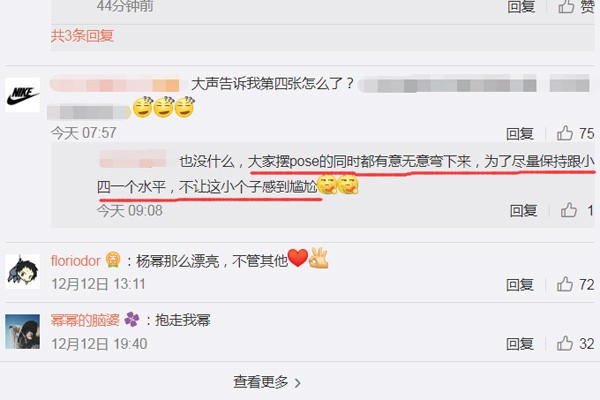Click the purple flower badge beside 幂幂的脑婆
The width and height of the screenshot is (600, 400).
click(x=132, y=319)
